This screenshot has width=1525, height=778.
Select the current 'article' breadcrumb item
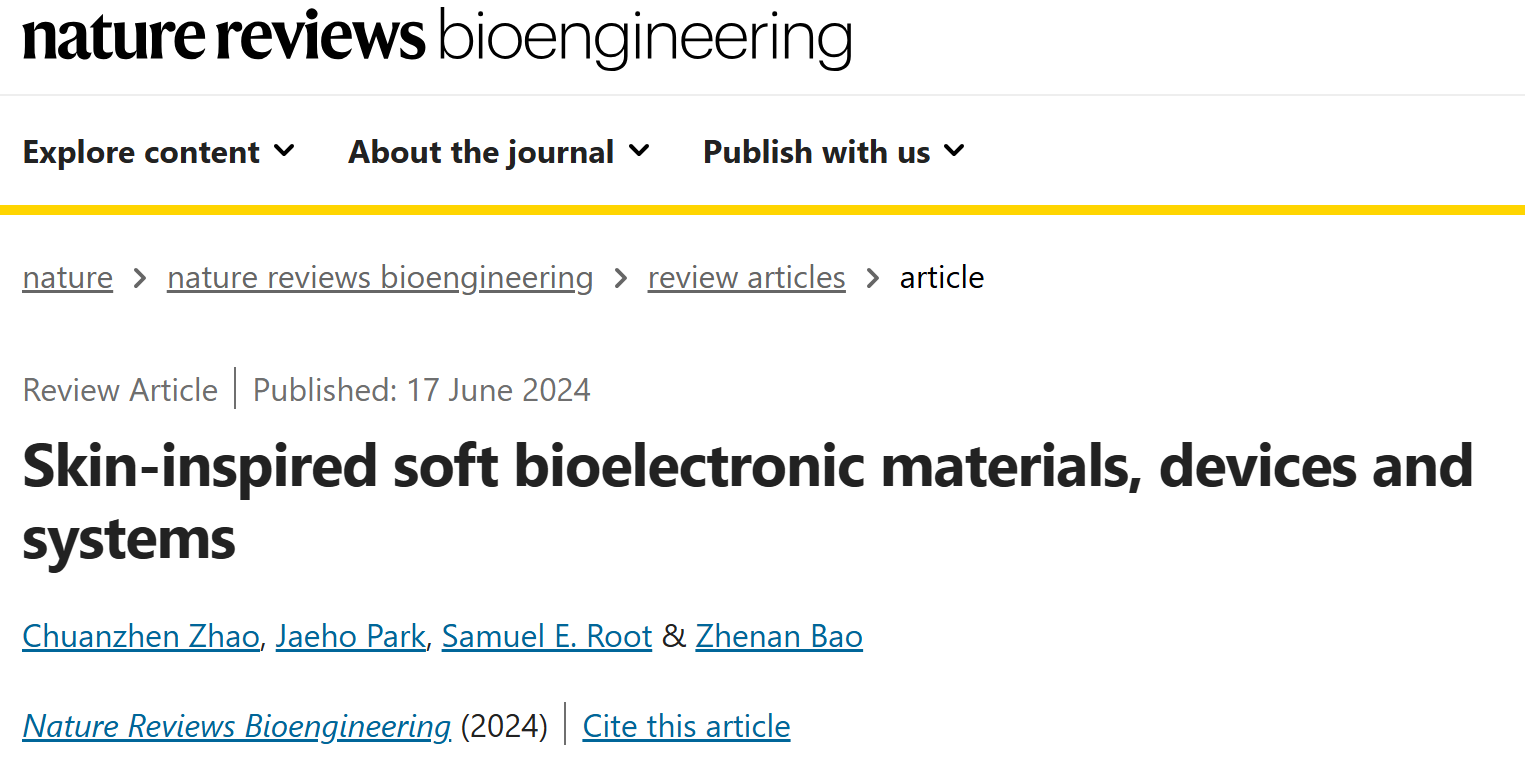pos(942,277)
